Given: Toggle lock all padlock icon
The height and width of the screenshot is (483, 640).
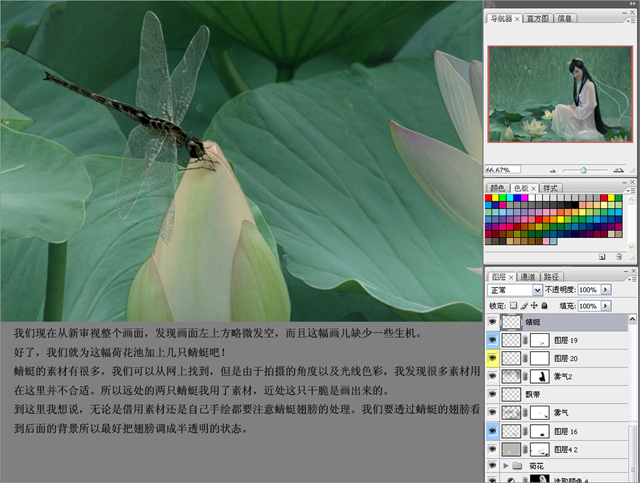Looking at the screenshot, I should 544,306.
